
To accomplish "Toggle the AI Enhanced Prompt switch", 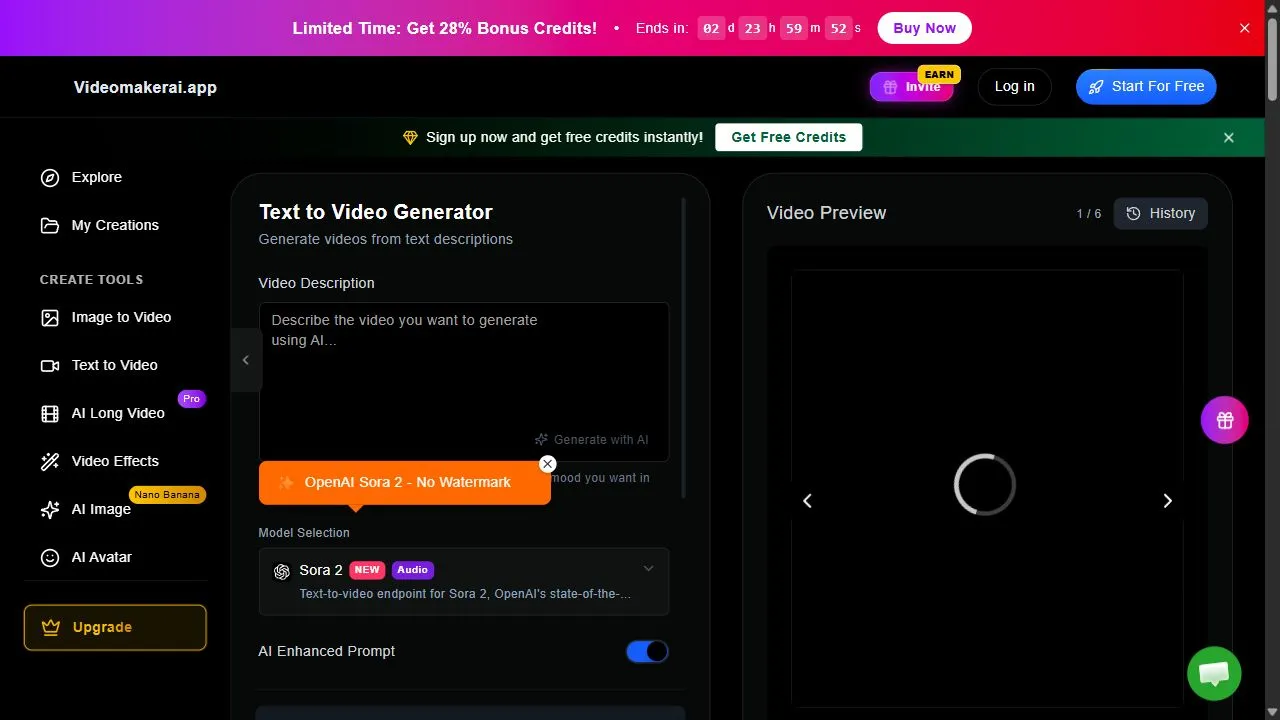I will click(647, 651).
